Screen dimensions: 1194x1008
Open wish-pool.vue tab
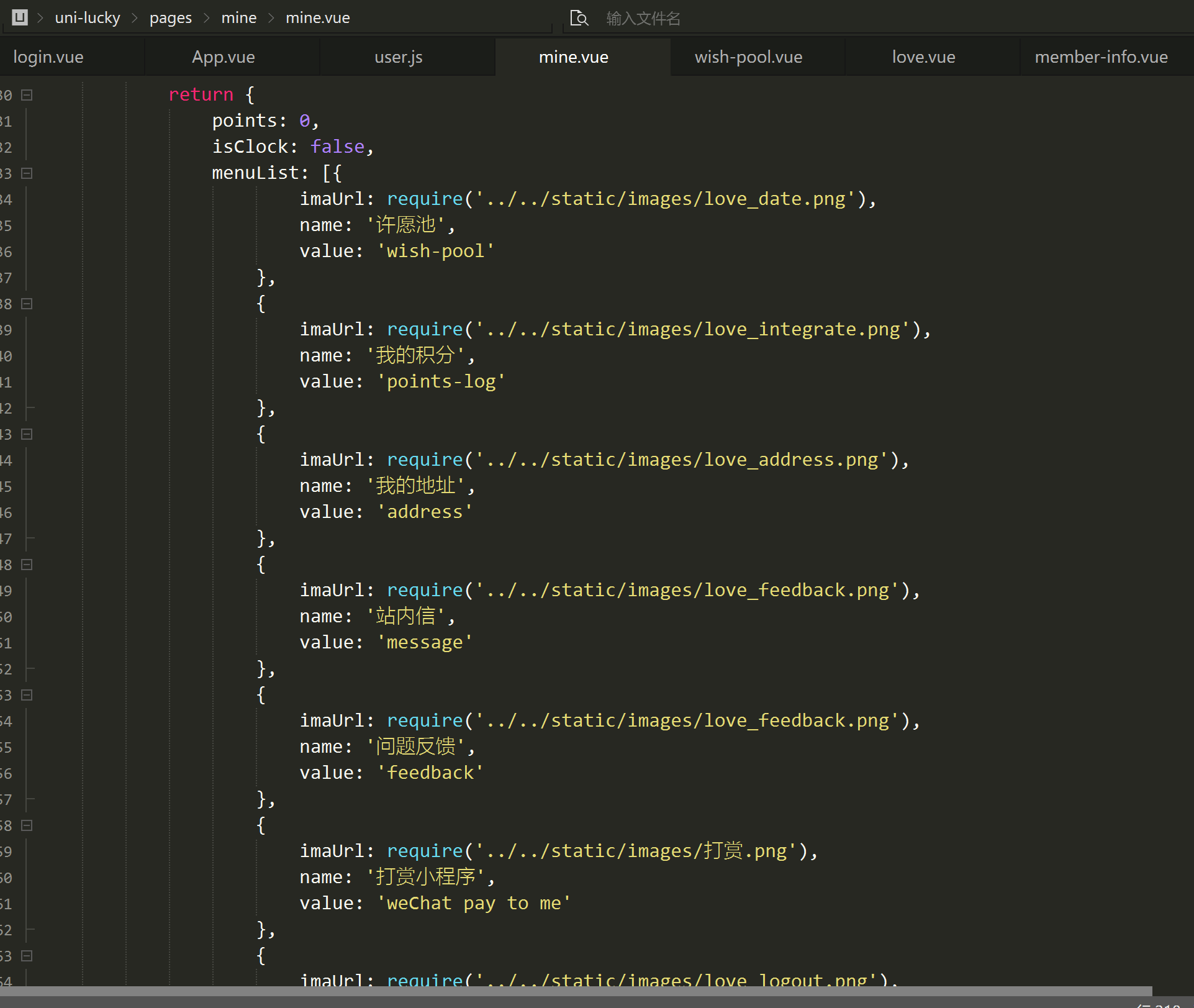[x=750, y=57]
